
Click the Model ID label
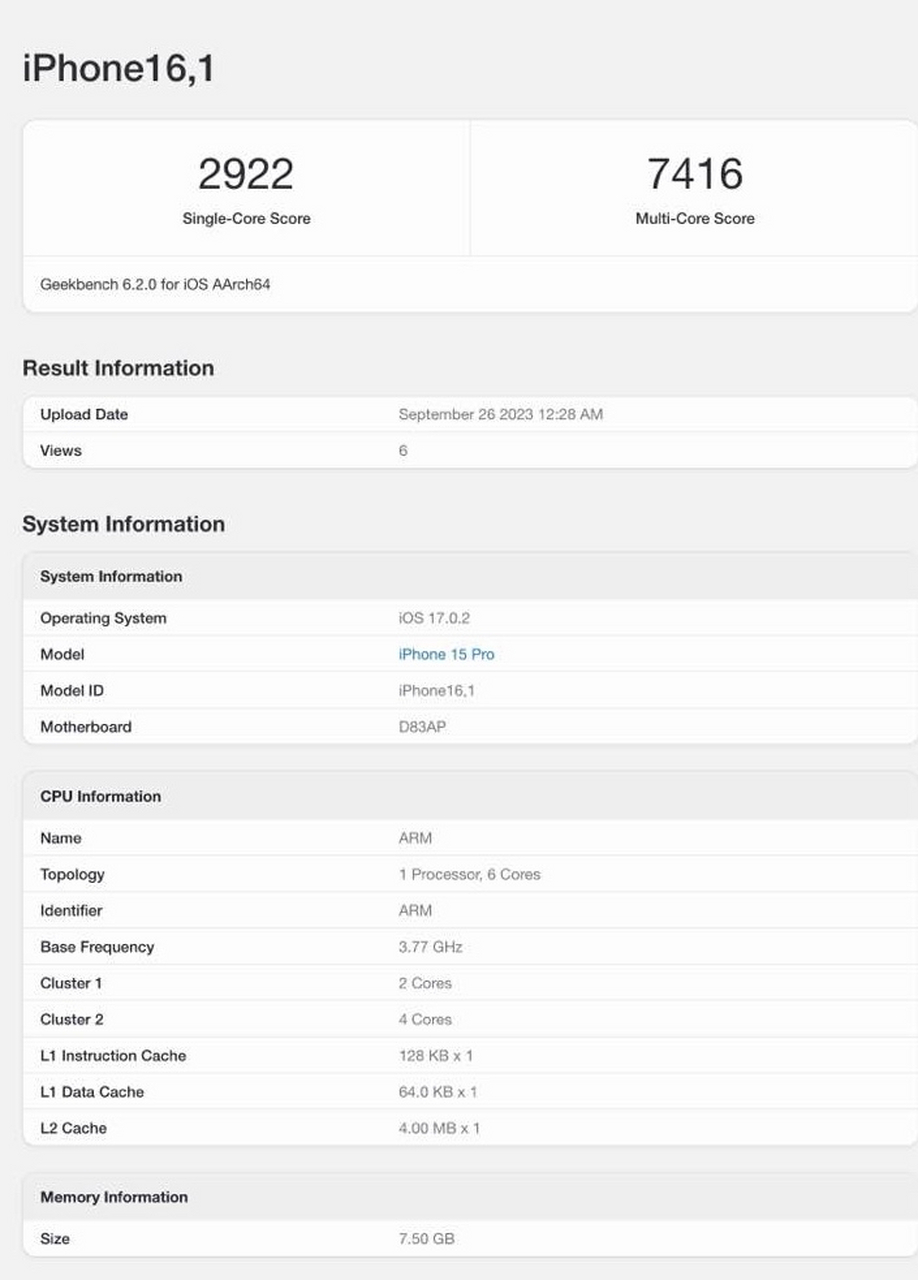72,690
